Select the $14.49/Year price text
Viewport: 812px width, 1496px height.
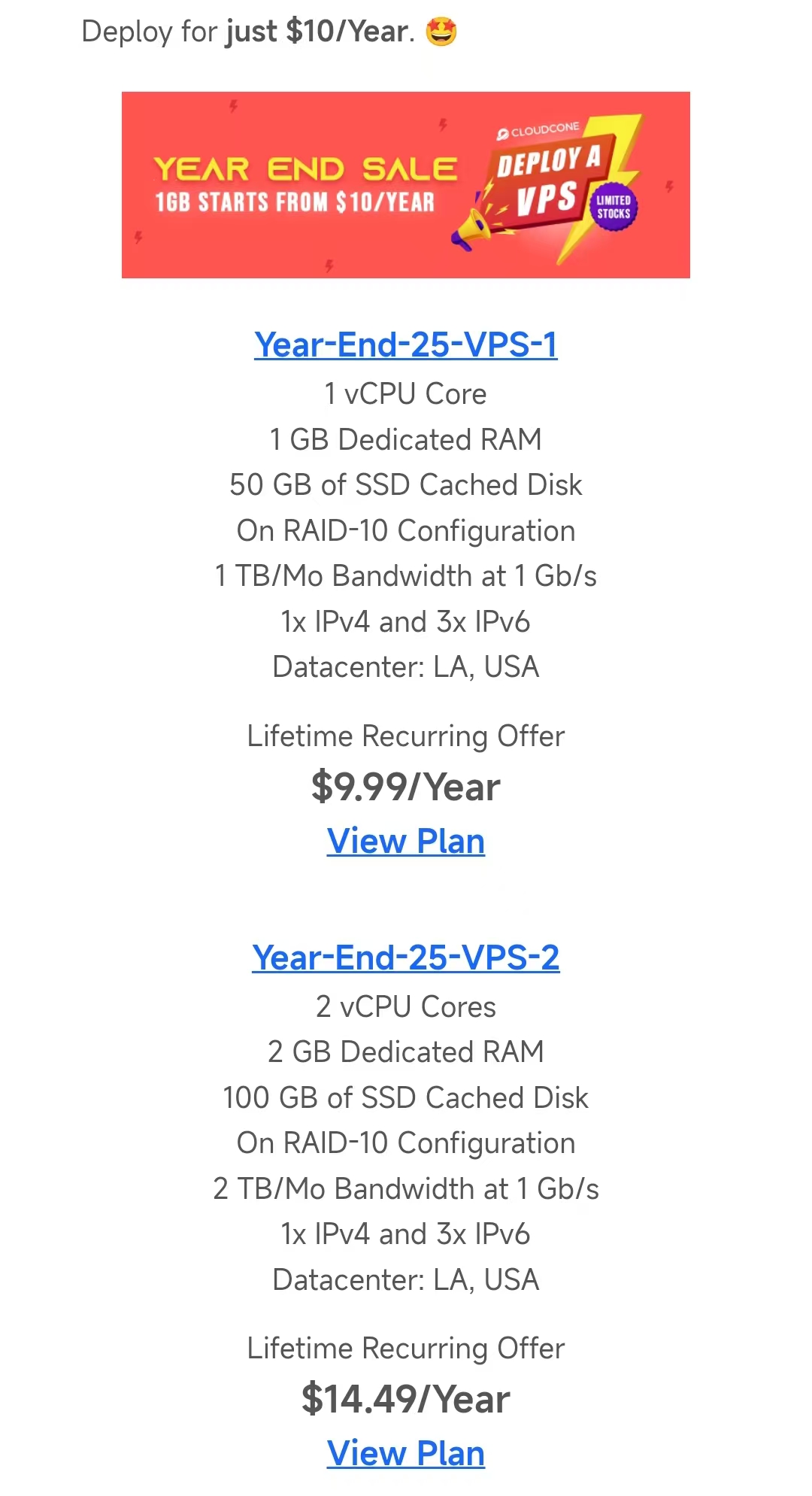[406, 1399]
